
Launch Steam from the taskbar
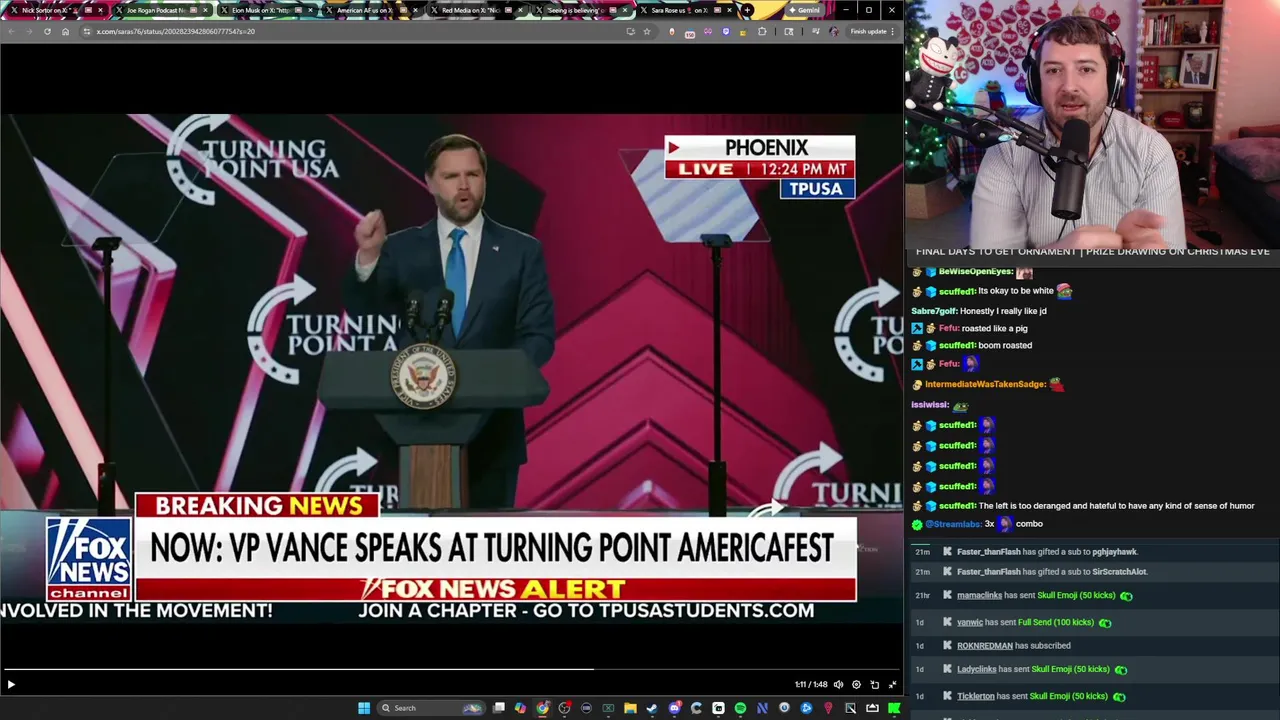652,708
